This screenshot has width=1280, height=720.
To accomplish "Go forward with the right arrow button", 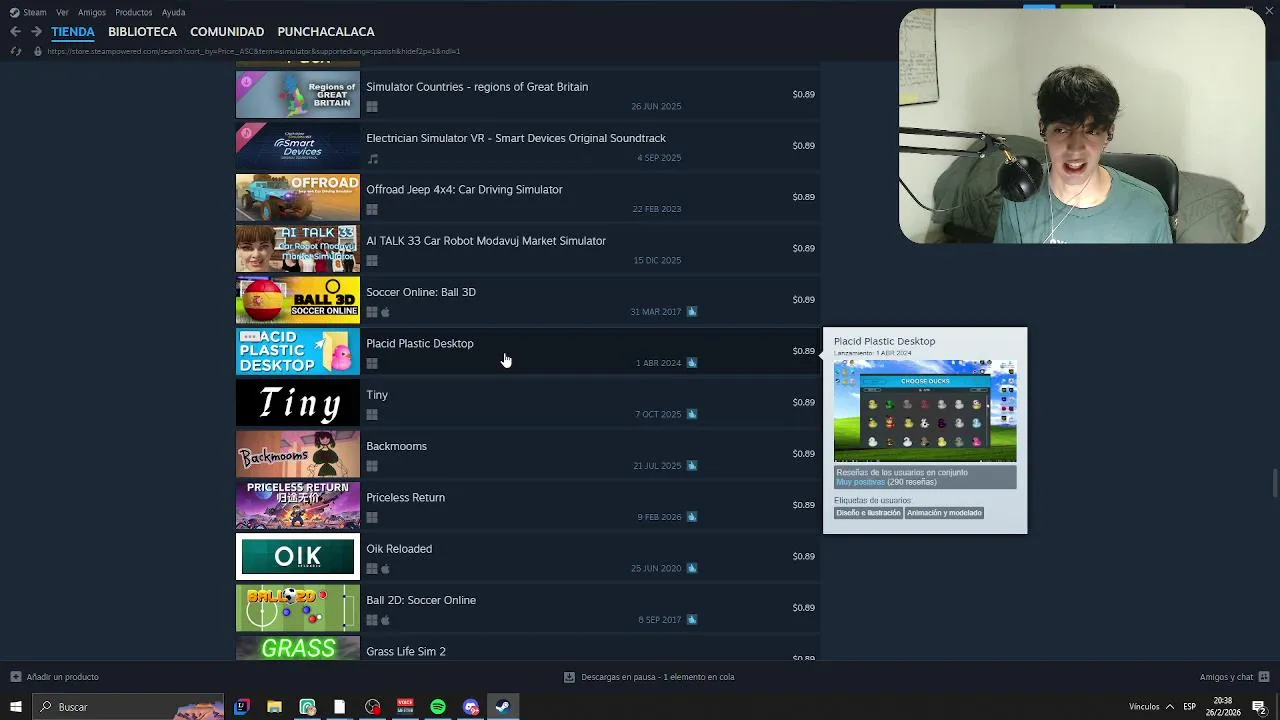I will pos(36,32).
